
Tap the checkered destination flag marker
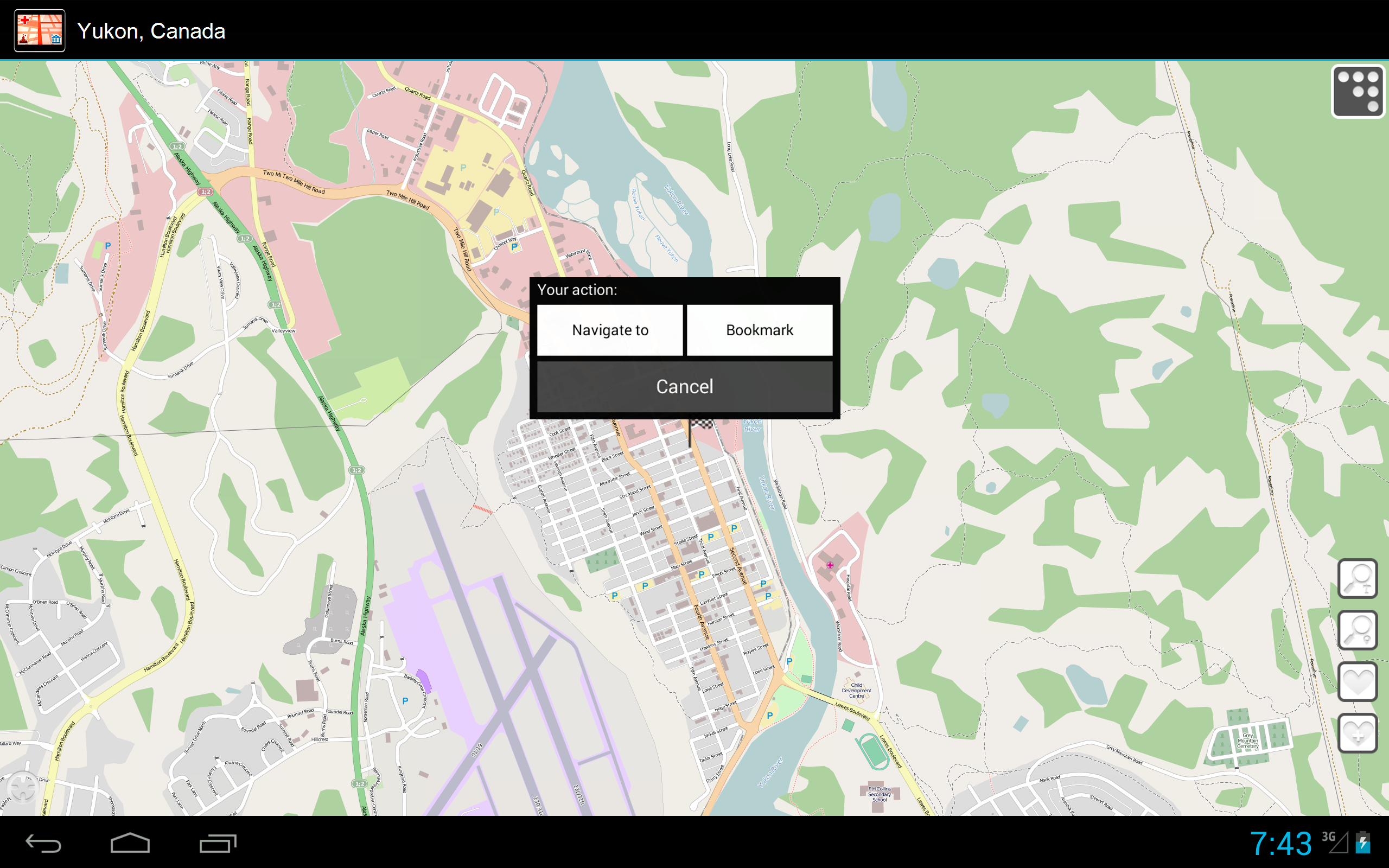[702, 425]
